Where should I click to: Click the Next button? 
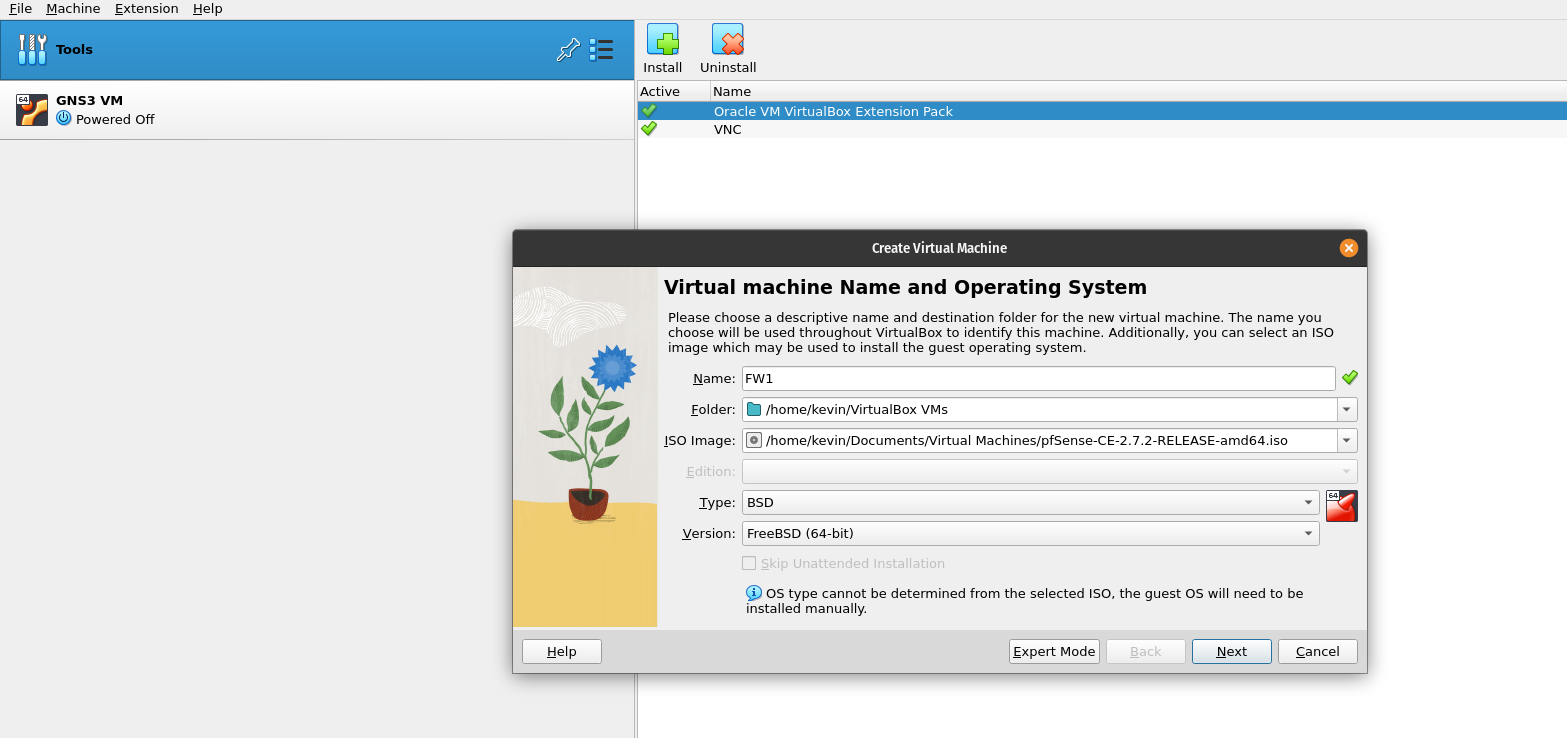(x=1231, y=651)
